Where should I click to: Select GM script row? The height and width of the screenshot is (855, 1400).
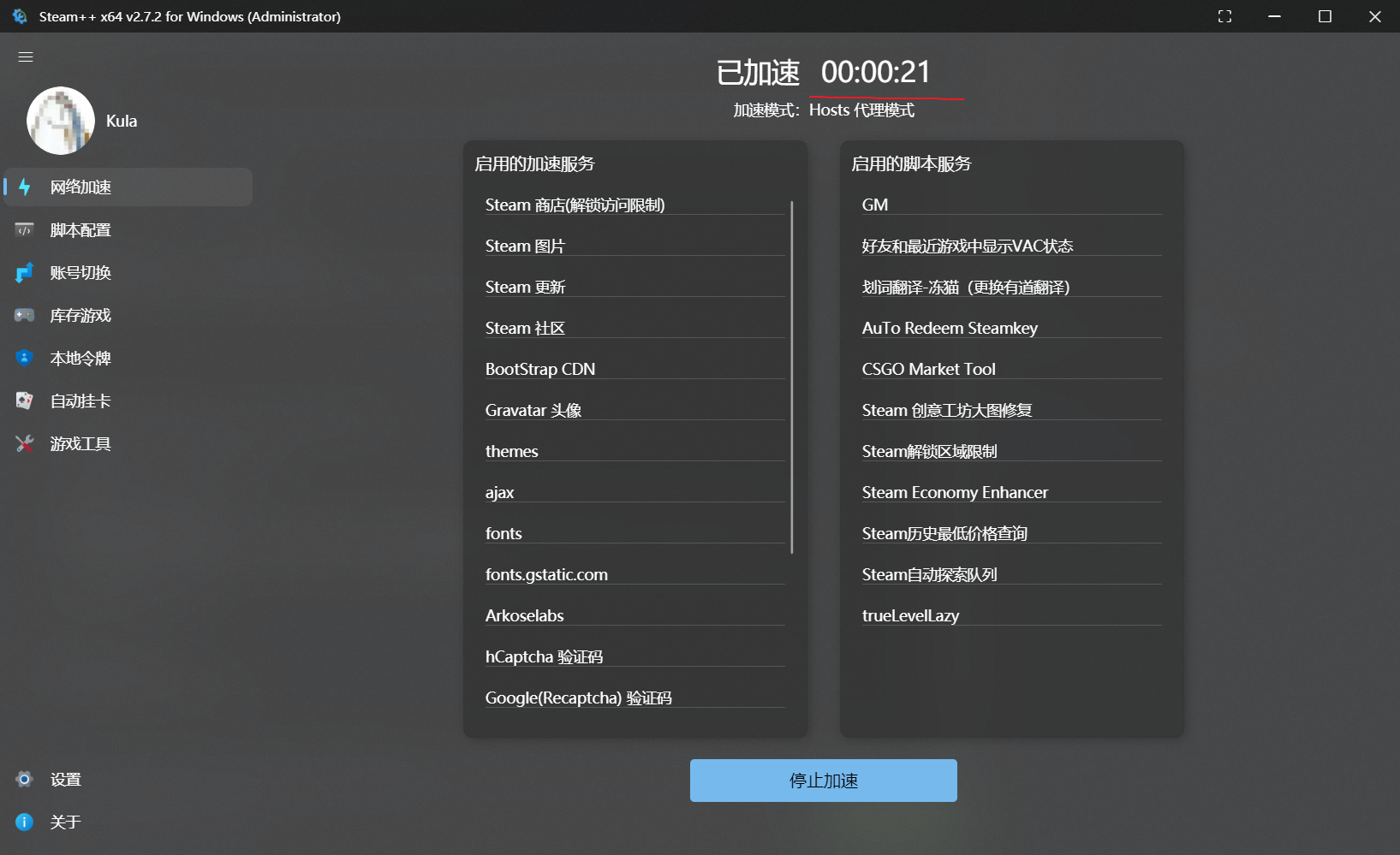(x=1011, y=205)
